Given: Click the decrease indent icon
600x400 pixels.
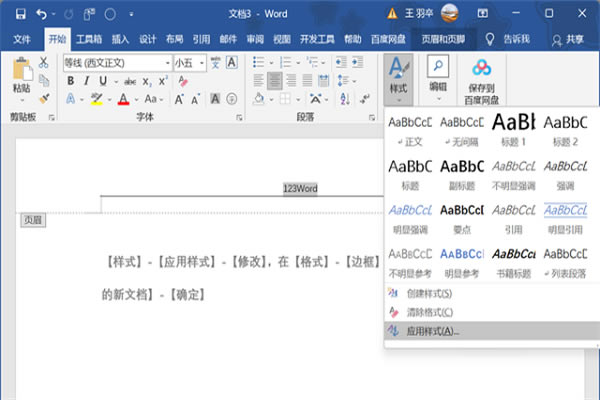Looking at the screenshot, I should 341,62.
